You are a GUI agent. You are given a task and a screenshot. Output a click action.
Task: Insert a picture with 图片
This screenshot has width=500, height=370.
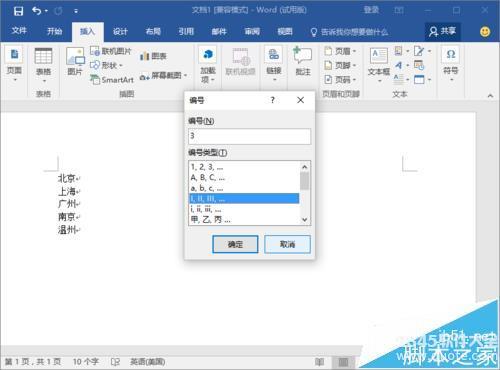(75, 62)
